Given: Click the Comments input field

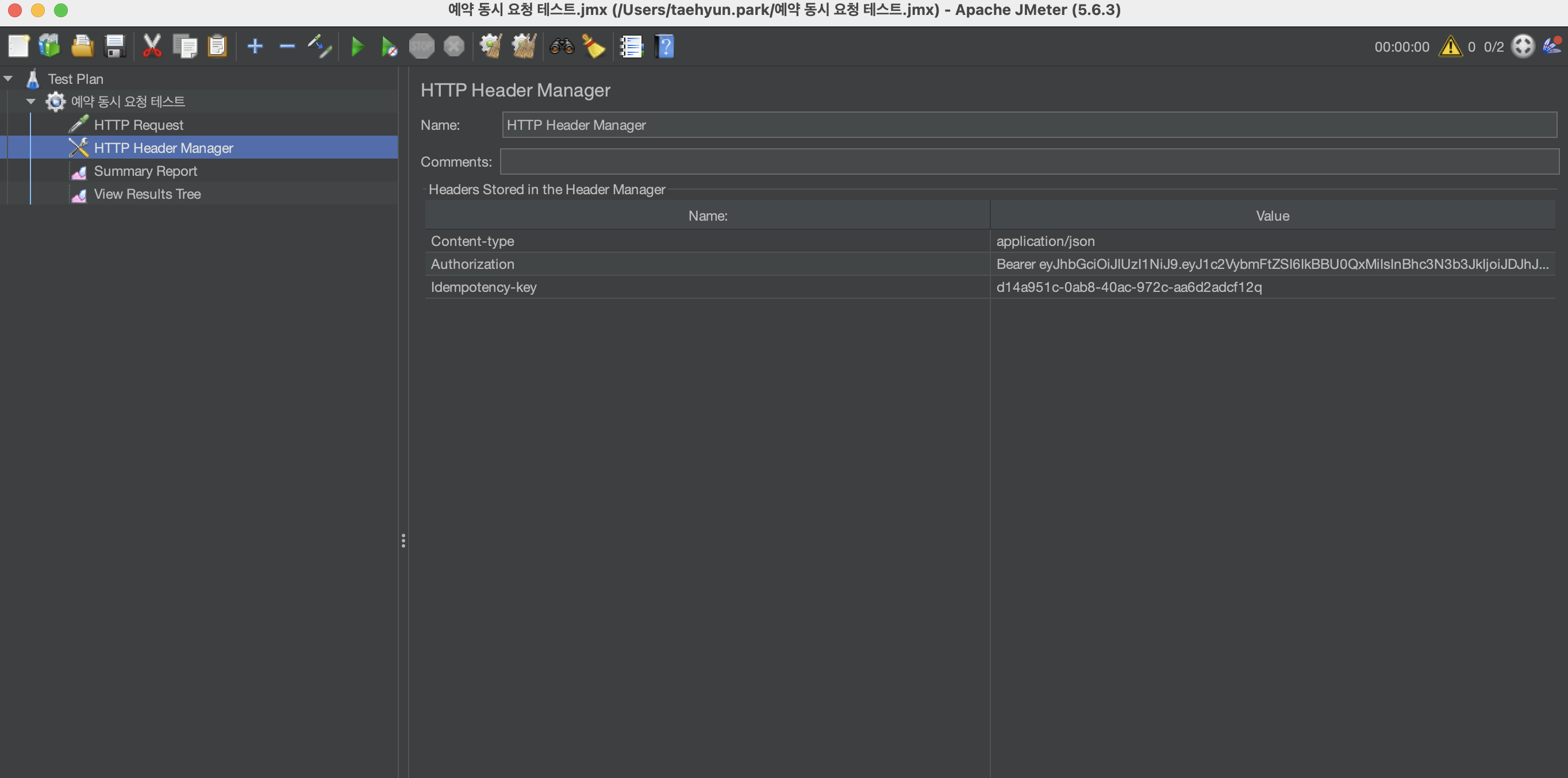Looking at the screenshot, I should click(1029, 162).
